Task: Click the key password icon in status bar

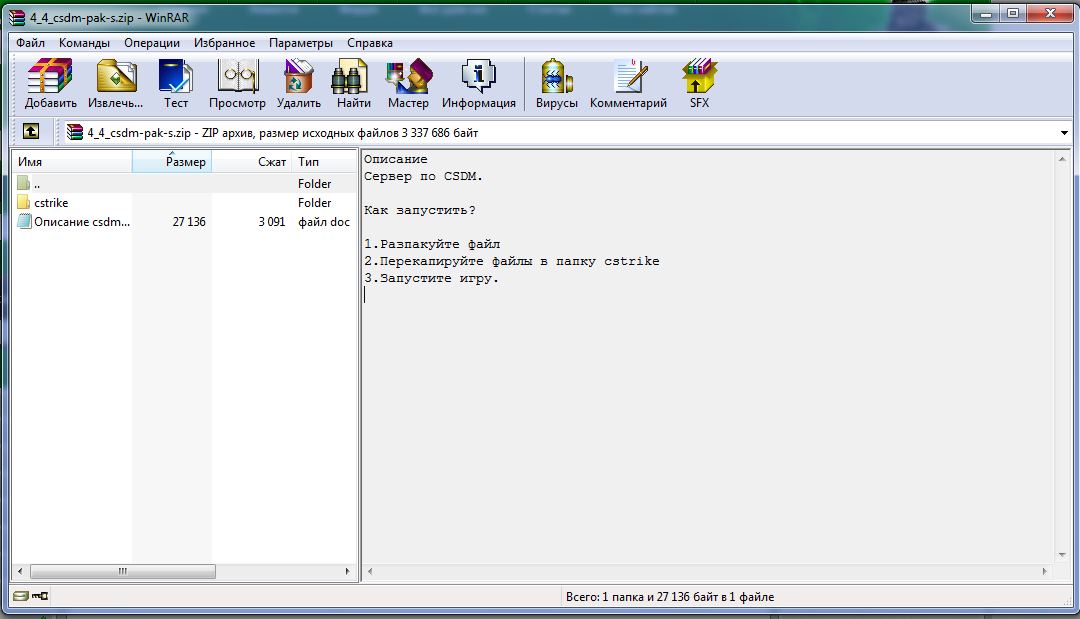Action: point(41,597)
